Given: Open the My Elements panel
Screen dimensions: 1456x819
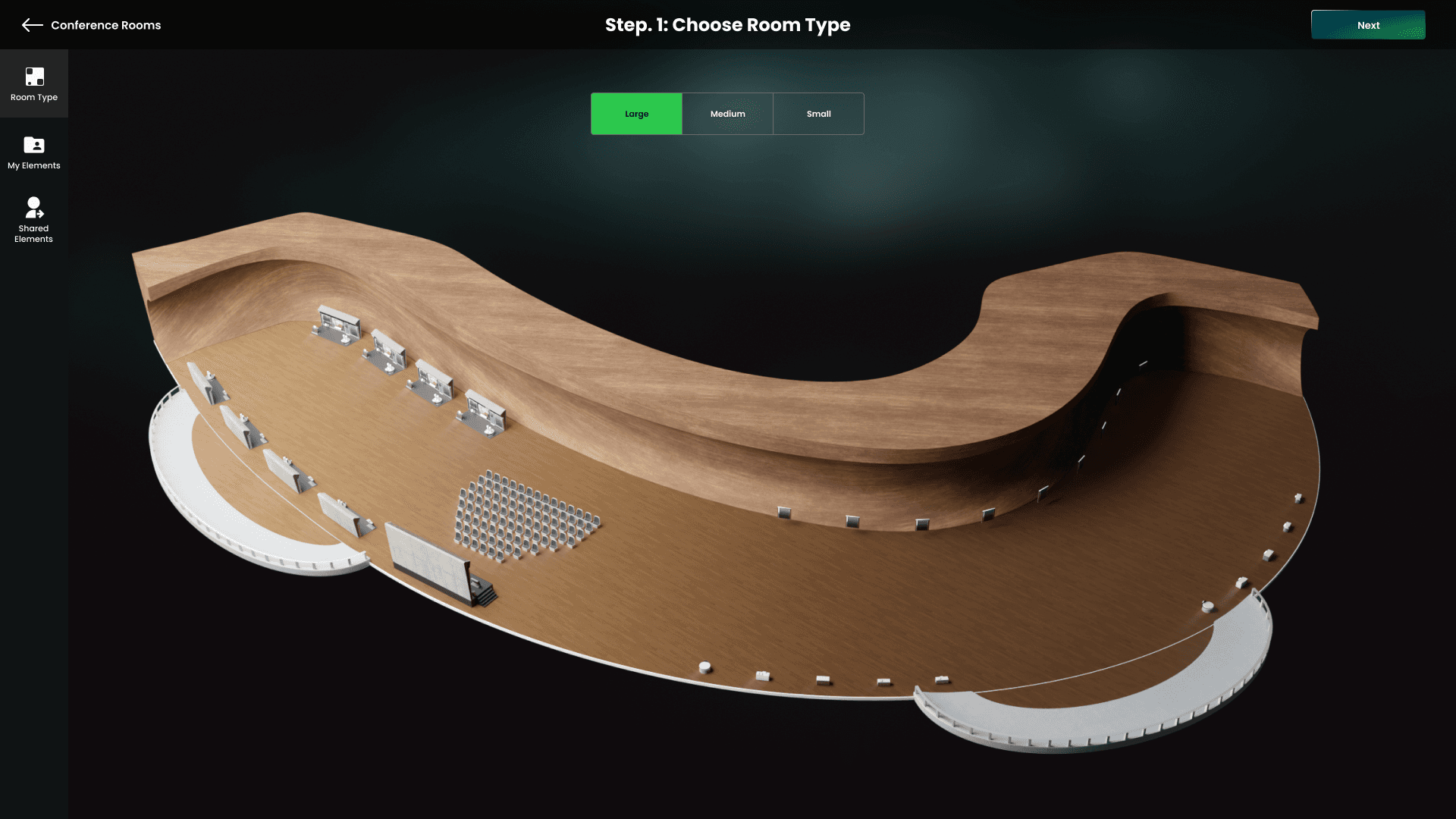Looking at the screenshot, I should pos(34,152).
